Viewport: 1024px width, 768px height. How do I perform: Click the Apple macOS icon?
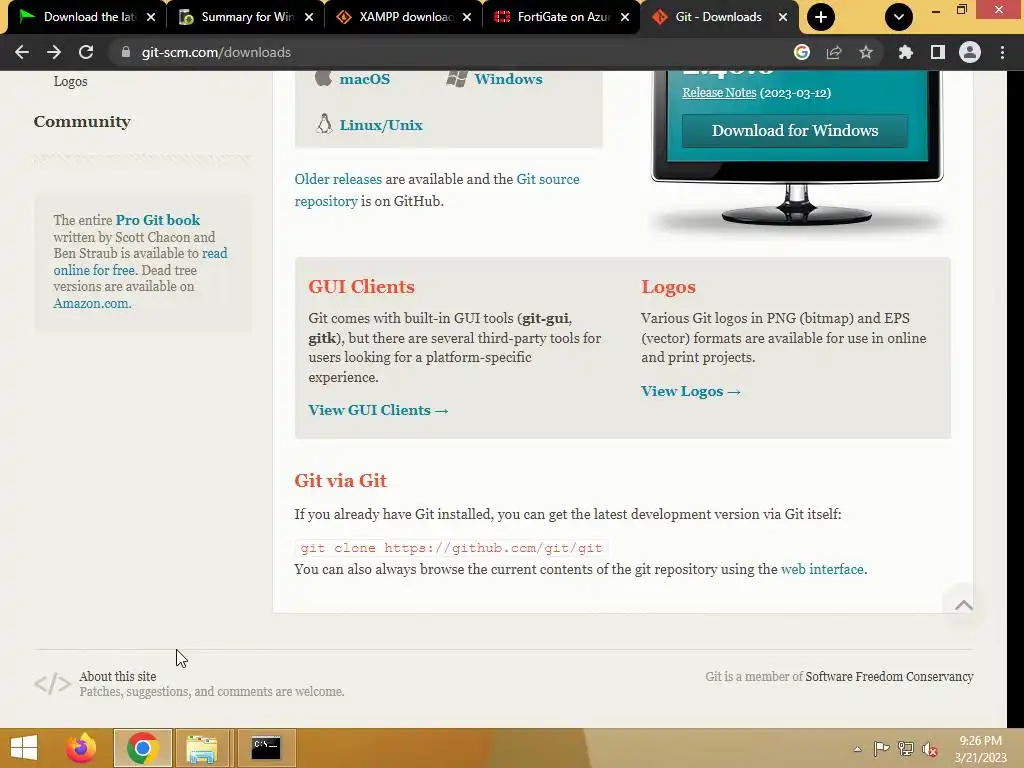(323, 78)
